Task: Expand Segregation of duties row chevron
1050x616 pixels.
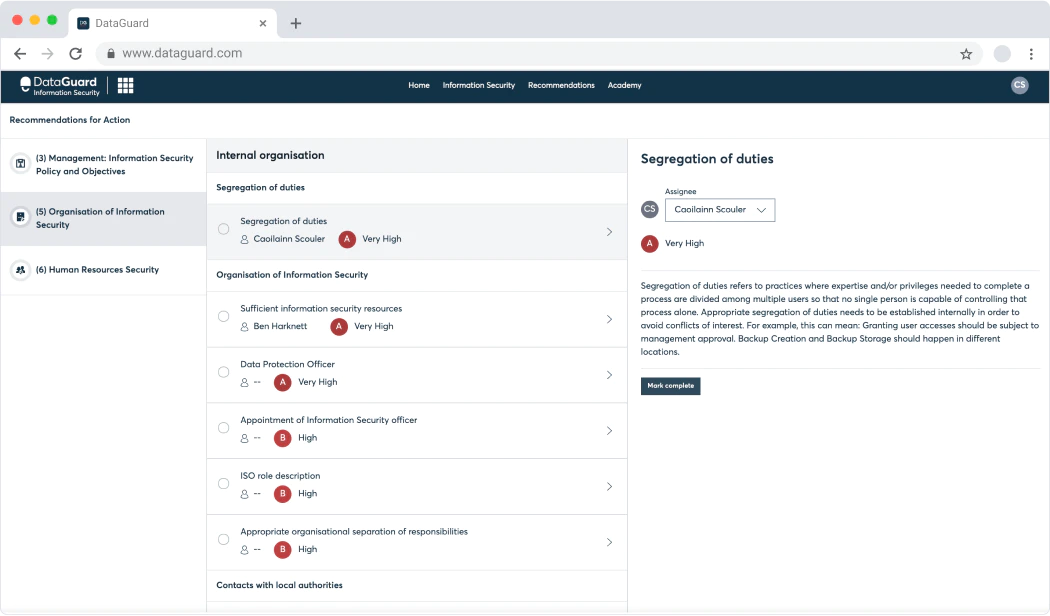Action: point(609,232)
